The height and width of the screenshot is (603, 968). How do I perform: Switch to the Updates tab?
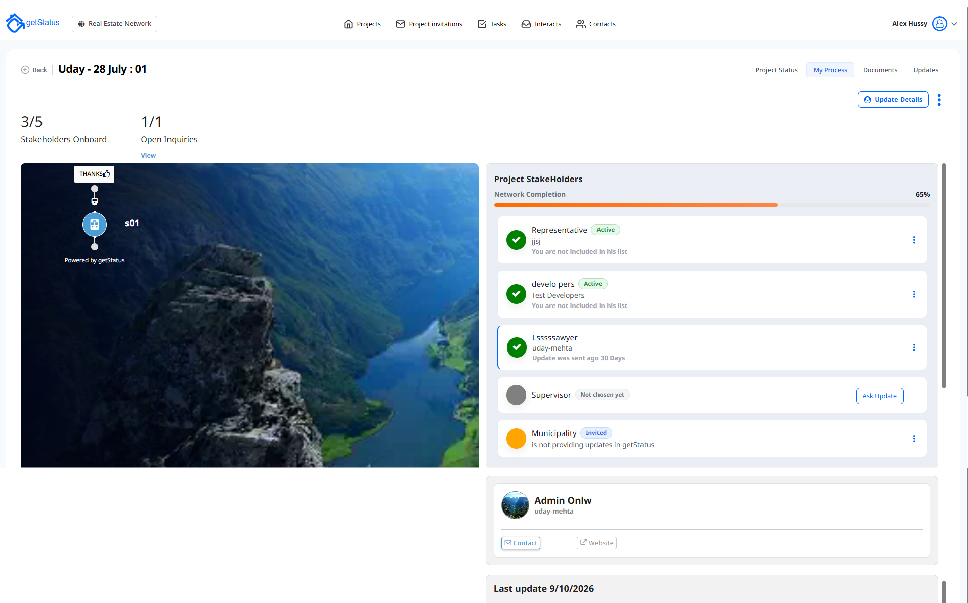pos(925,70)
